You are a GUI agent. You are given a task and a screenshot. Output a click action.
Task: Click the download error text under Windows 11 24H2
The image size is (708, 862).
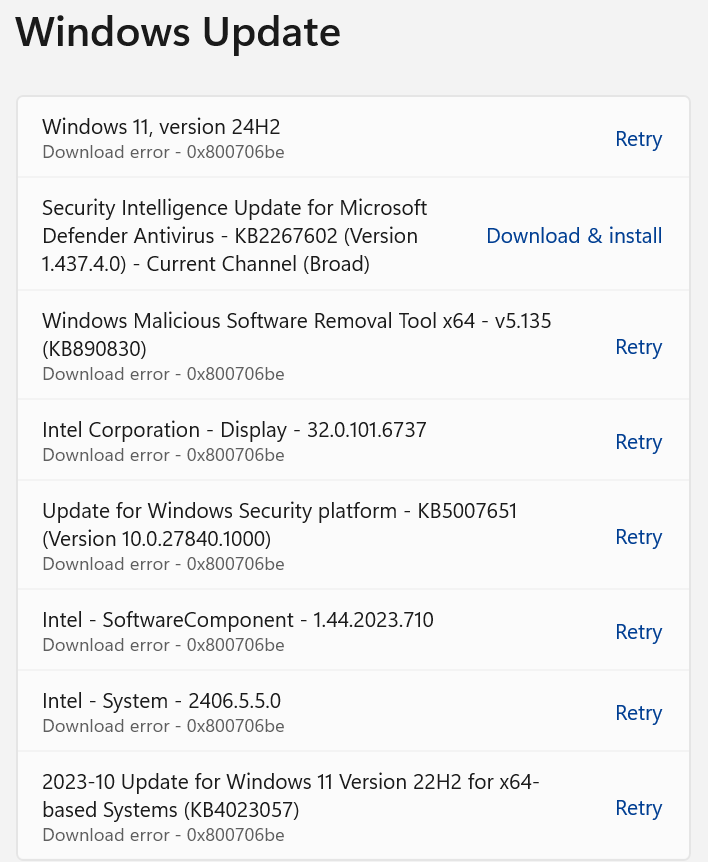[x=163, y=153]
